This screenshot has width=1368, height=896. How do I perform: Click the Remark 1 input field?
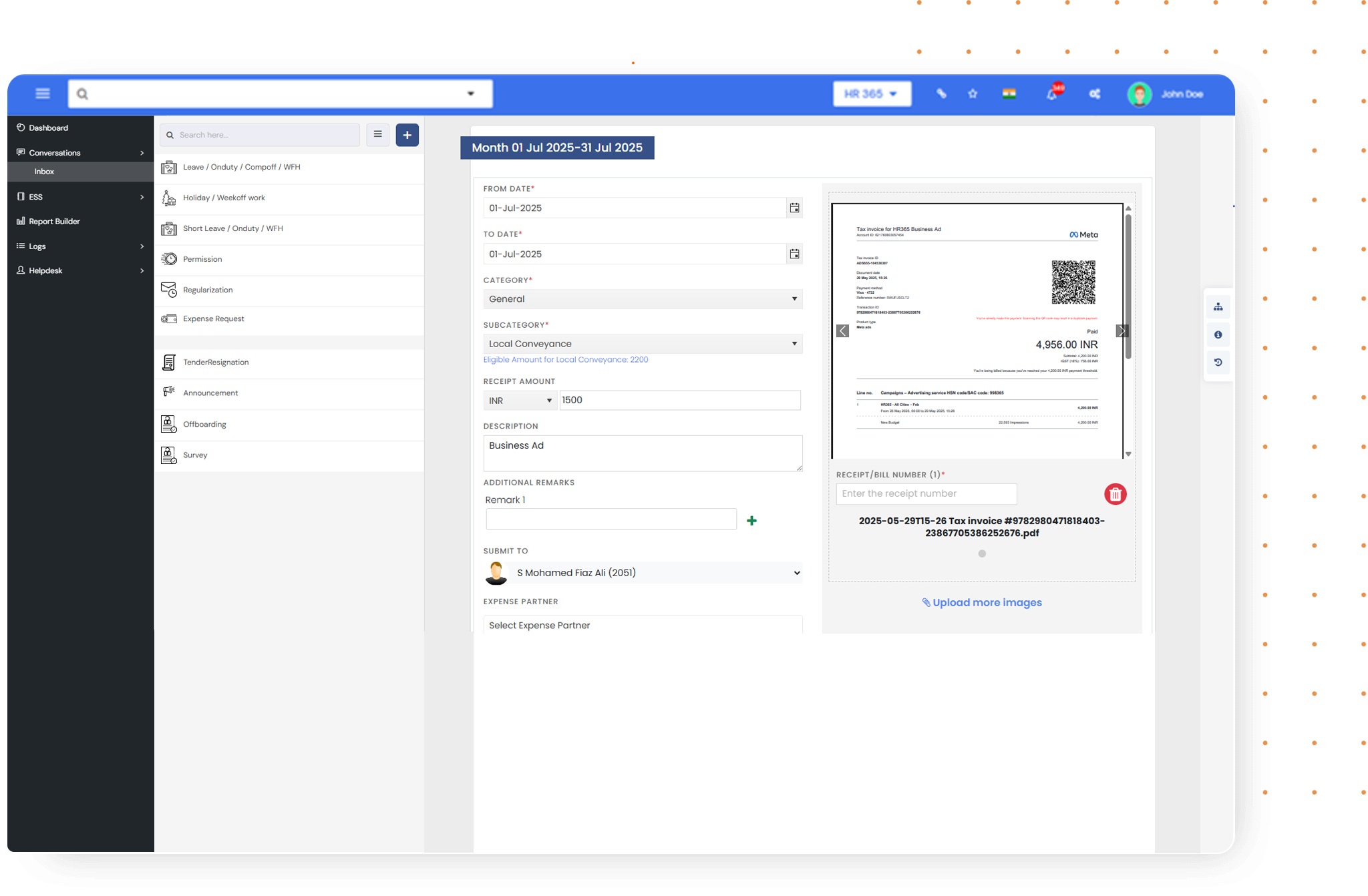click(x=611, y=519)
